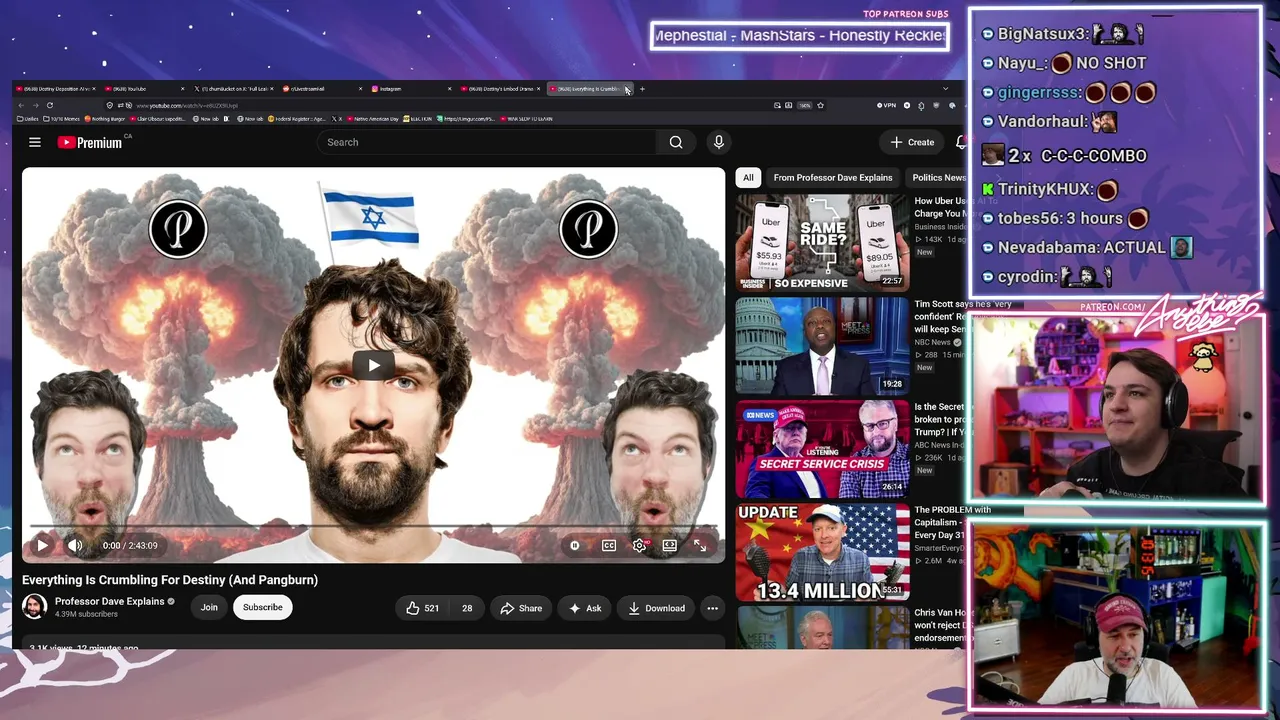Start voice search with the microphone
This screenshot has width=1280, height=720.
[718, 142]
